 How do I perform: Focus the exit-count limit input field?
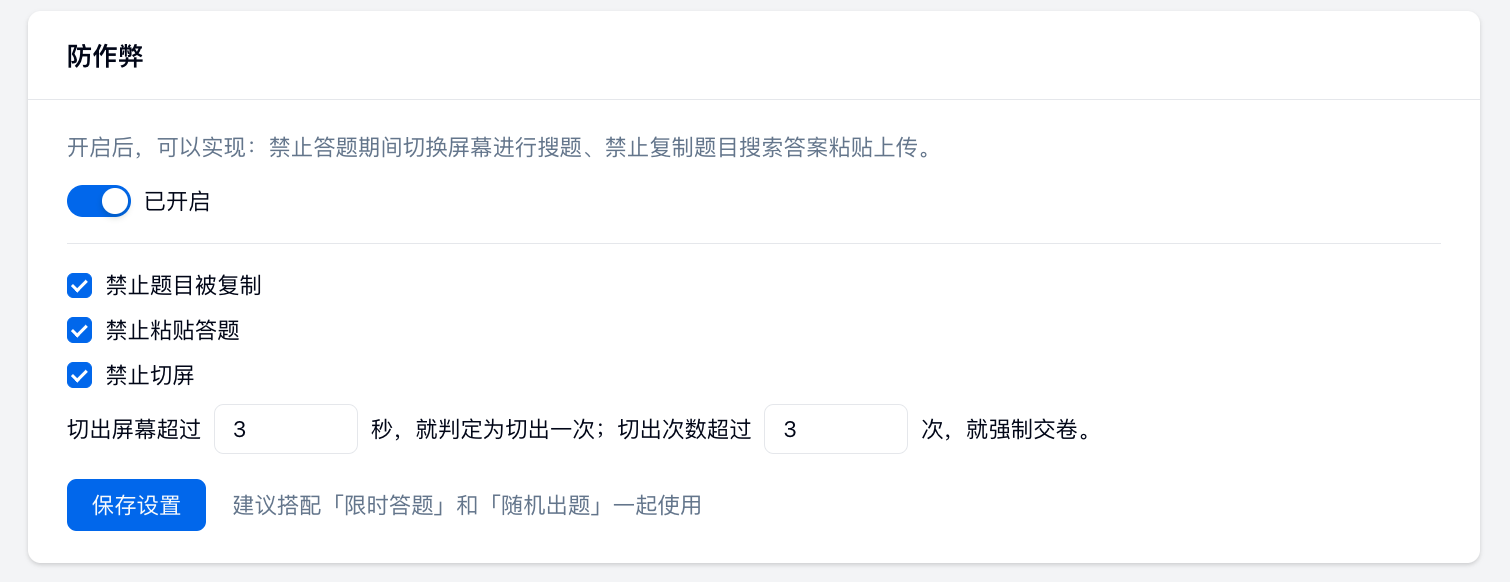(835, 429)
